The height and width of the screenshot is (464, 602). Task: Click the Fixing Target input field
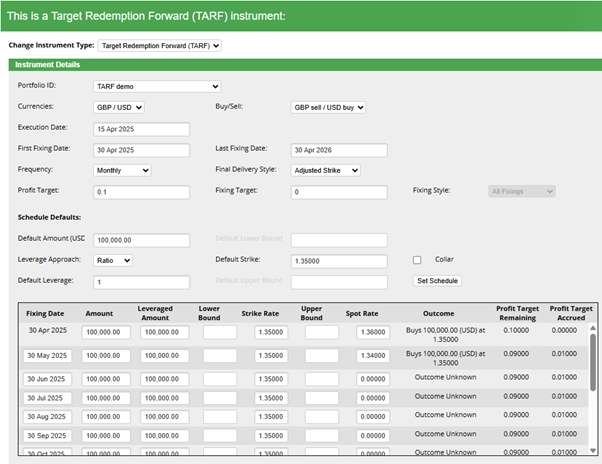[x=339, y=192]
